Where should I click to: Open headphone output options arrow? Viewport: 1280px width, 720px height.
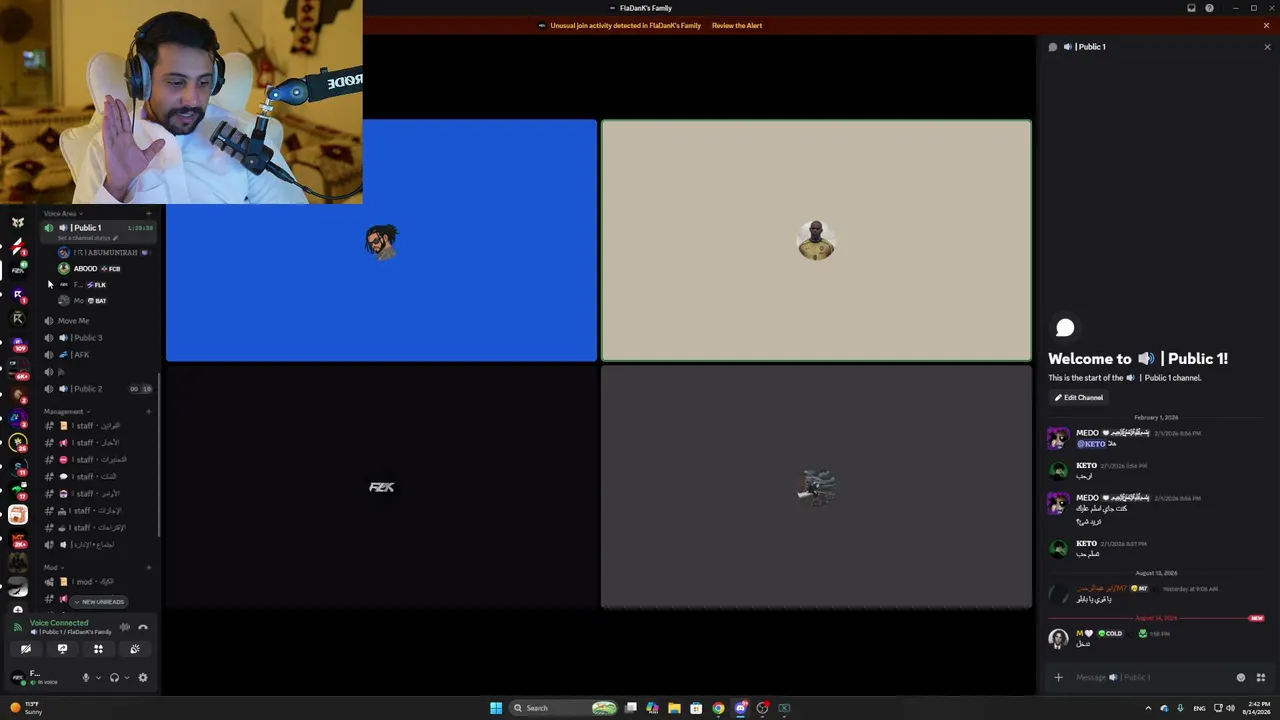pyautogui.click(x=126, y=678)
